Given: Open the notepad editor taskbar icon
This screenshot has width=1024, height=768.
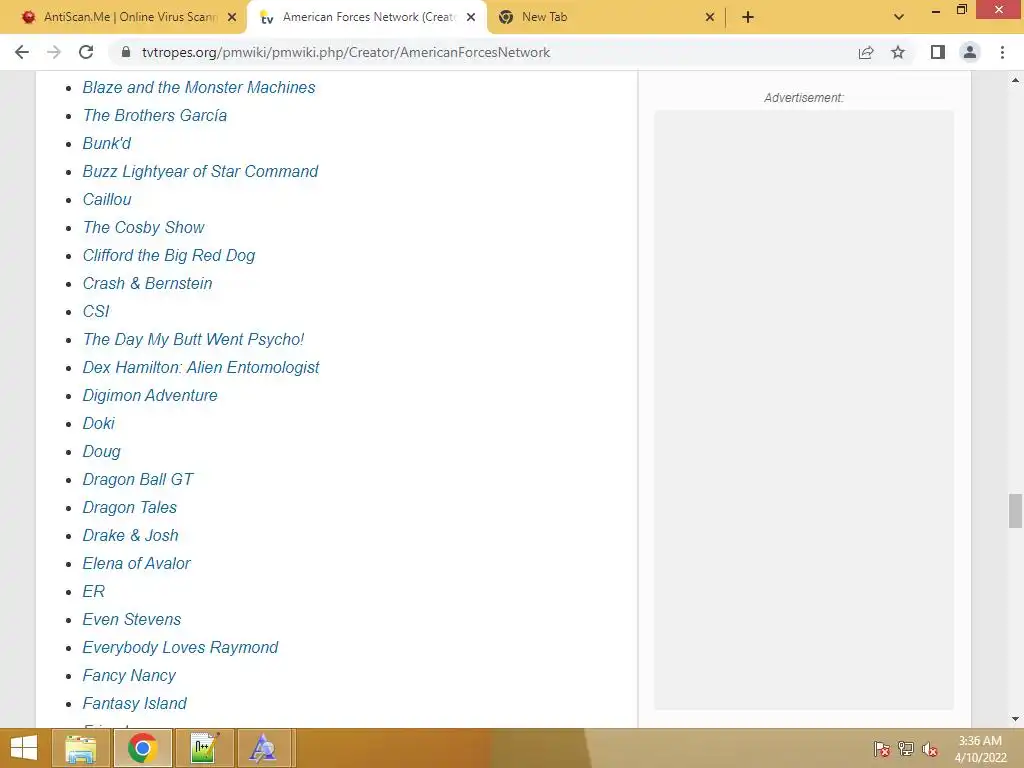Looking at the screenshot, I should coord(204,748).
